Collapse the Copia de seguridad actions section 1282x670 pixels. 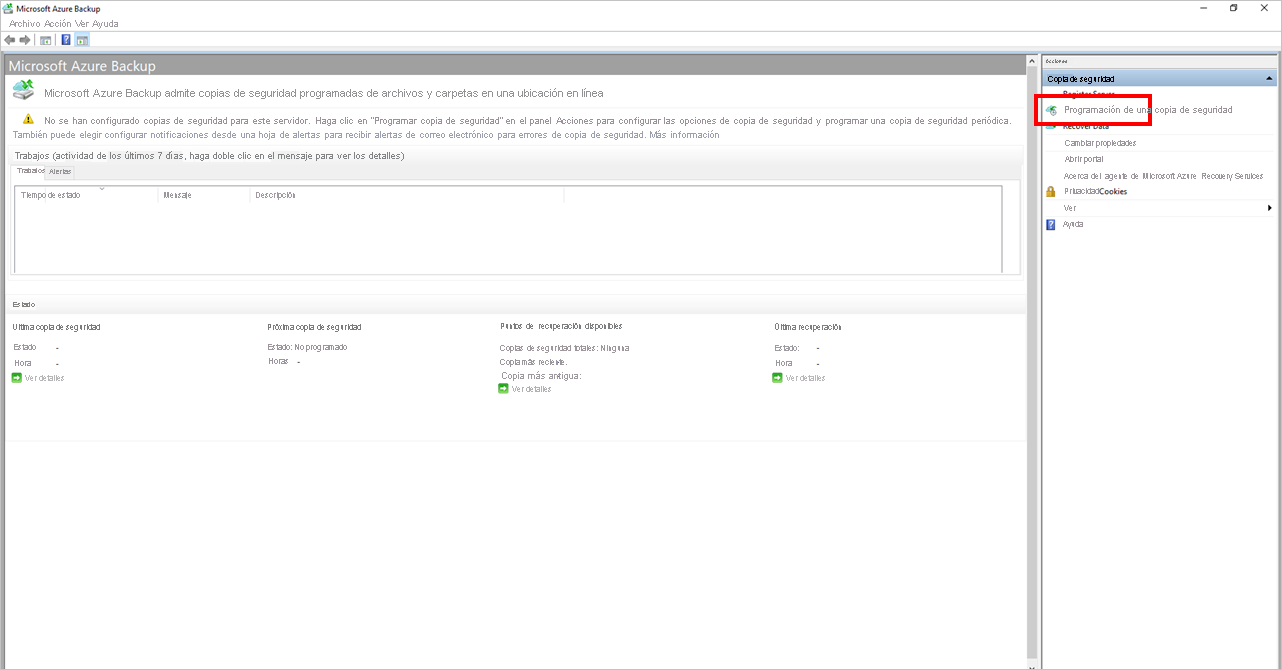pyautogui.click(x=1269, y=78)
